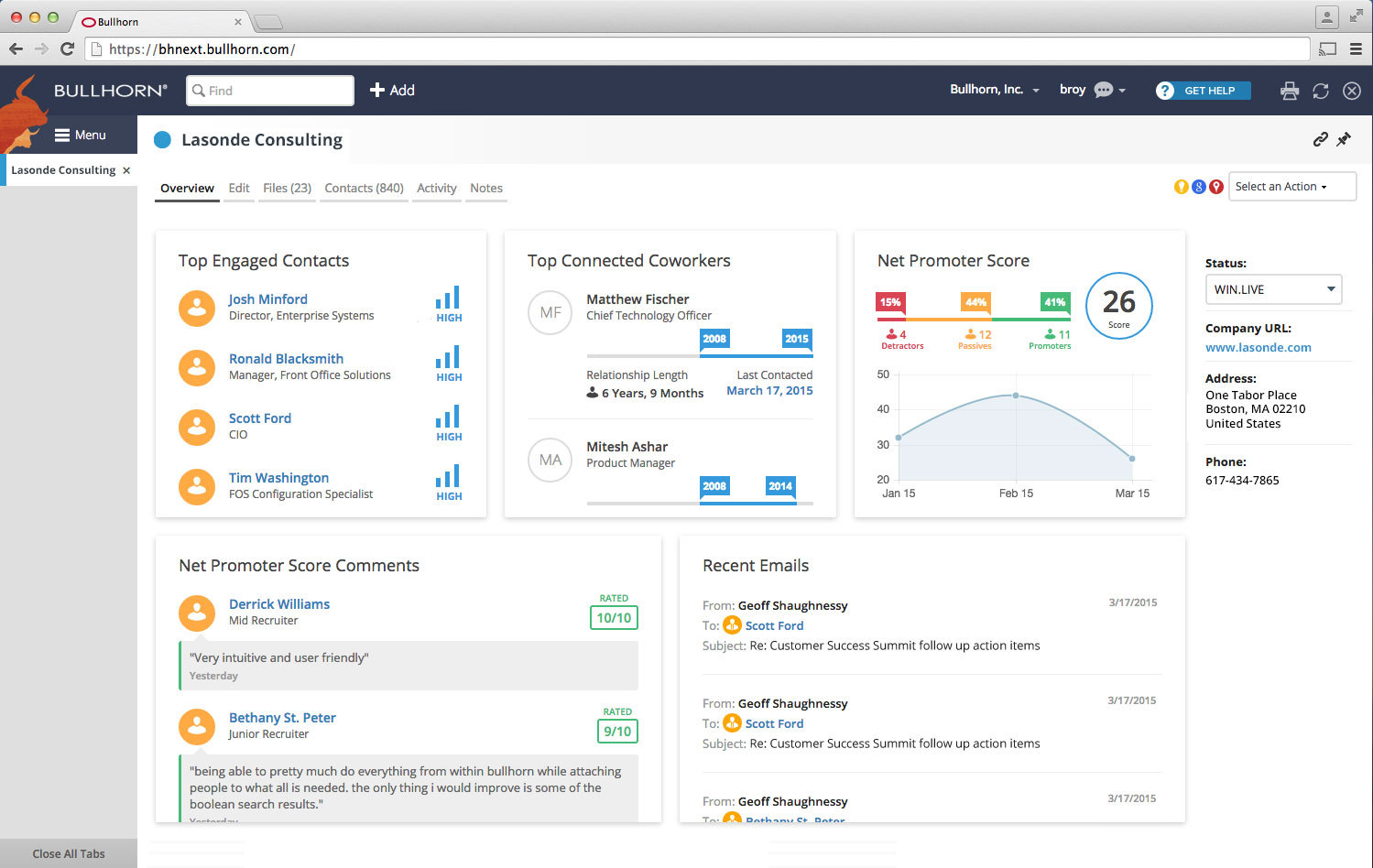Expand the broy user dropdown arrow
Screen dimensions: 1373x868
point(1122,91)
